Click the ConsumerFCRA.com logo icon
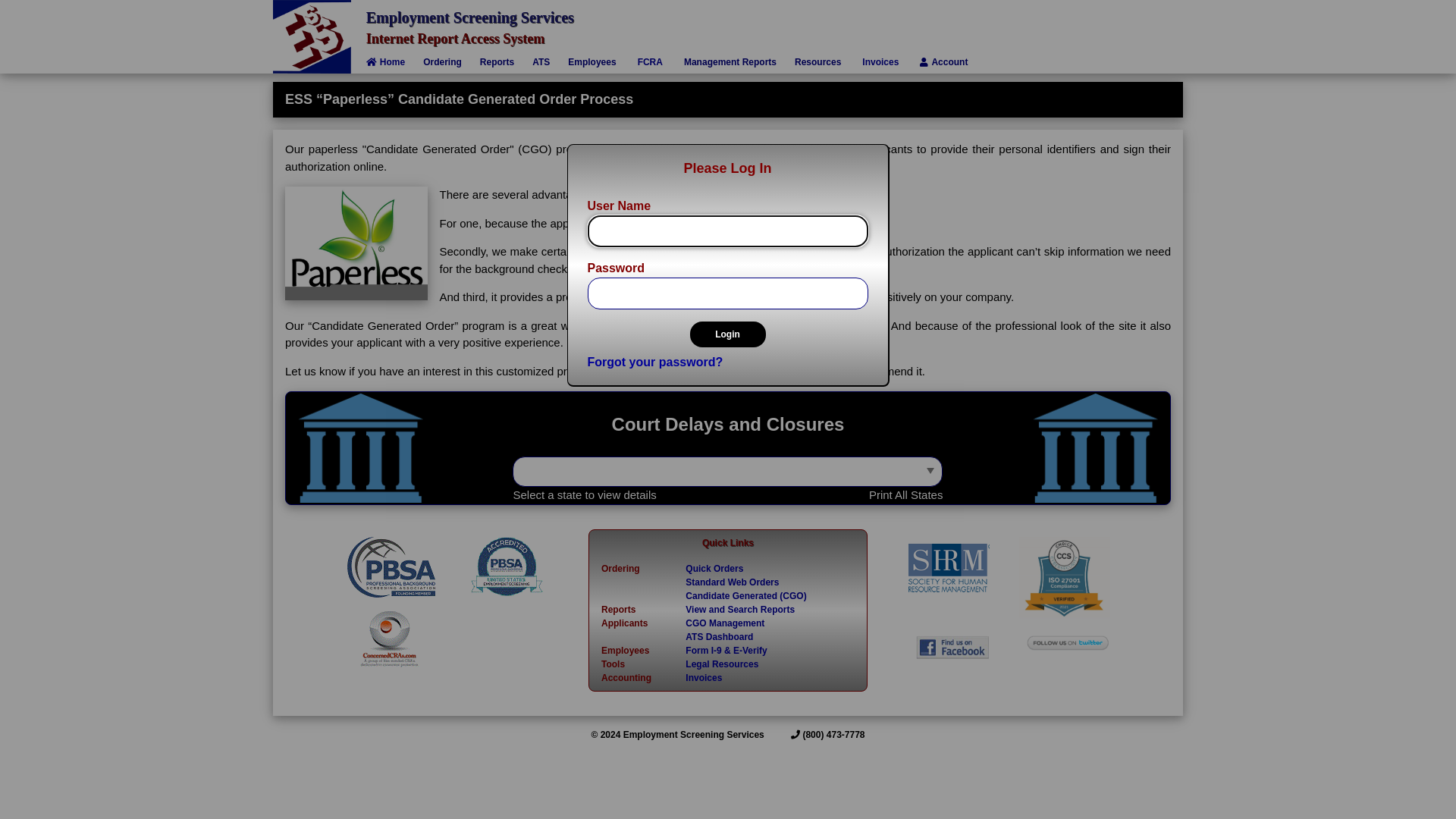Screen dimensions: 1456x819 point(389,639)
